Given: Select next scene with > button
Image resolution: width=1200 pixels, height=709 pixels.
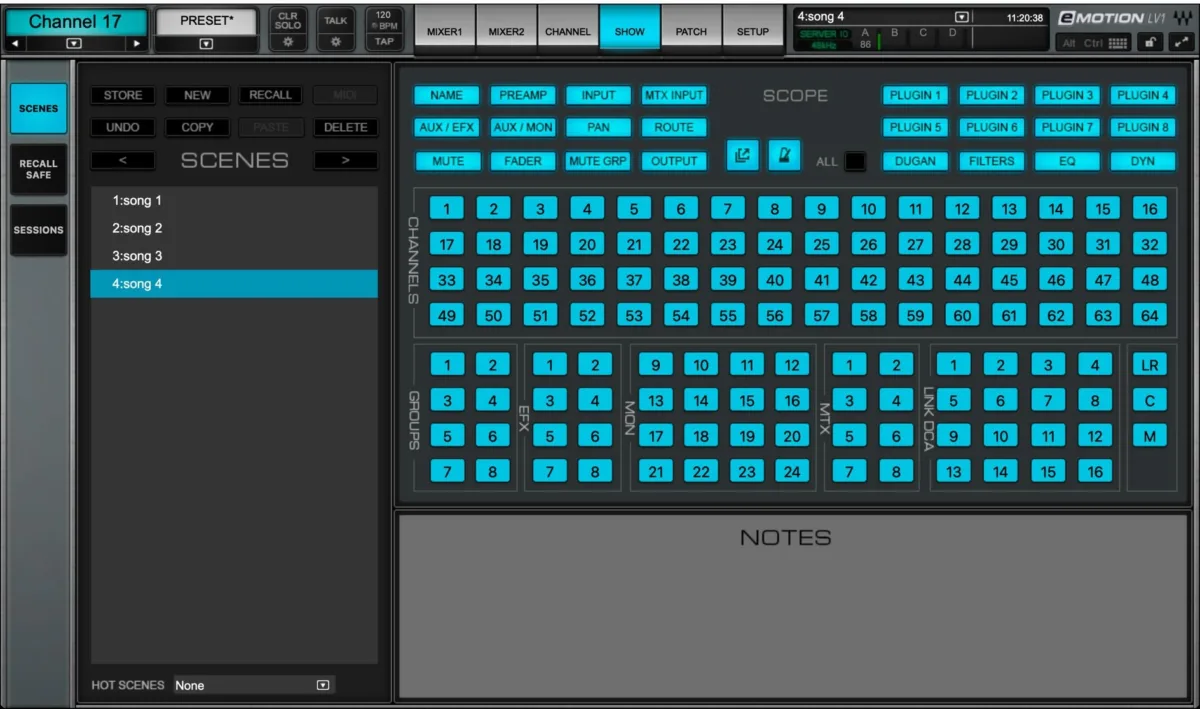Looking at the screenshot, I should click(x=345, y=160).
